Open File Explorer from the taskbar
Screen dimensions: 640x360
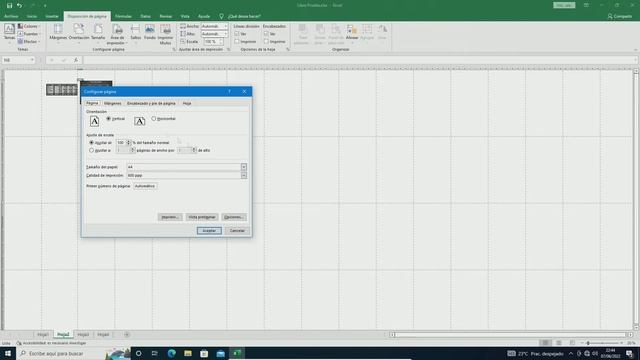point(188,353)
